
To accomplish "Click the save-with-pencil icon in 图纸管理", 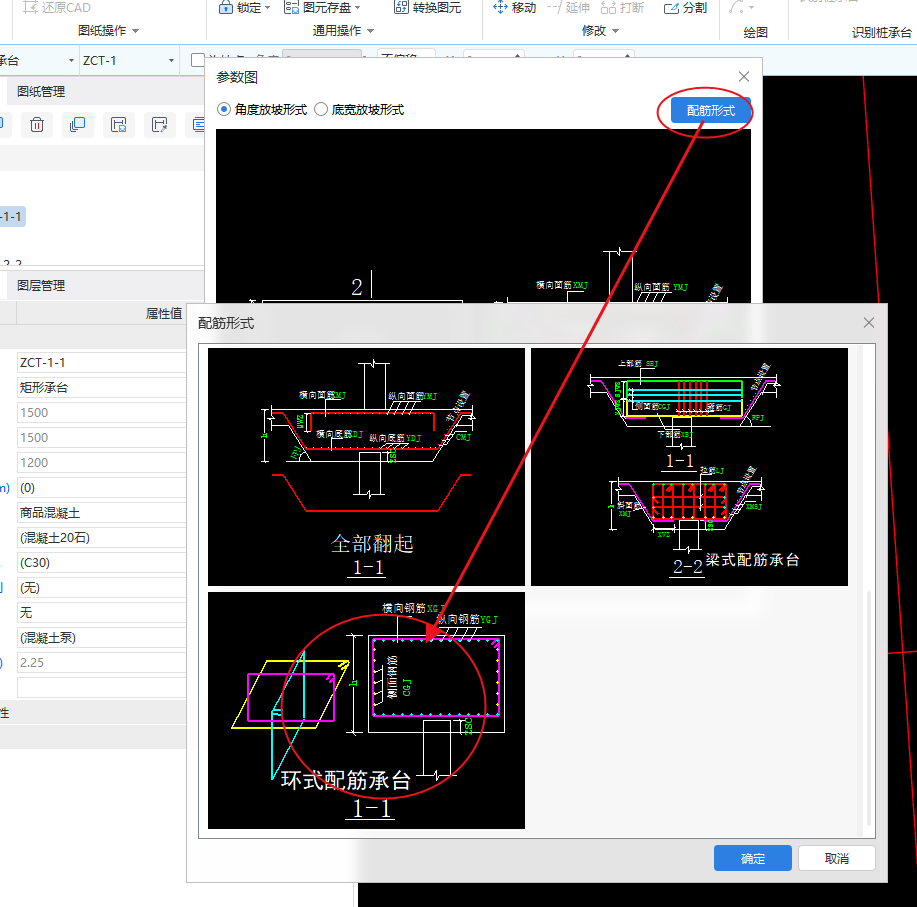I will pos(160,125).
